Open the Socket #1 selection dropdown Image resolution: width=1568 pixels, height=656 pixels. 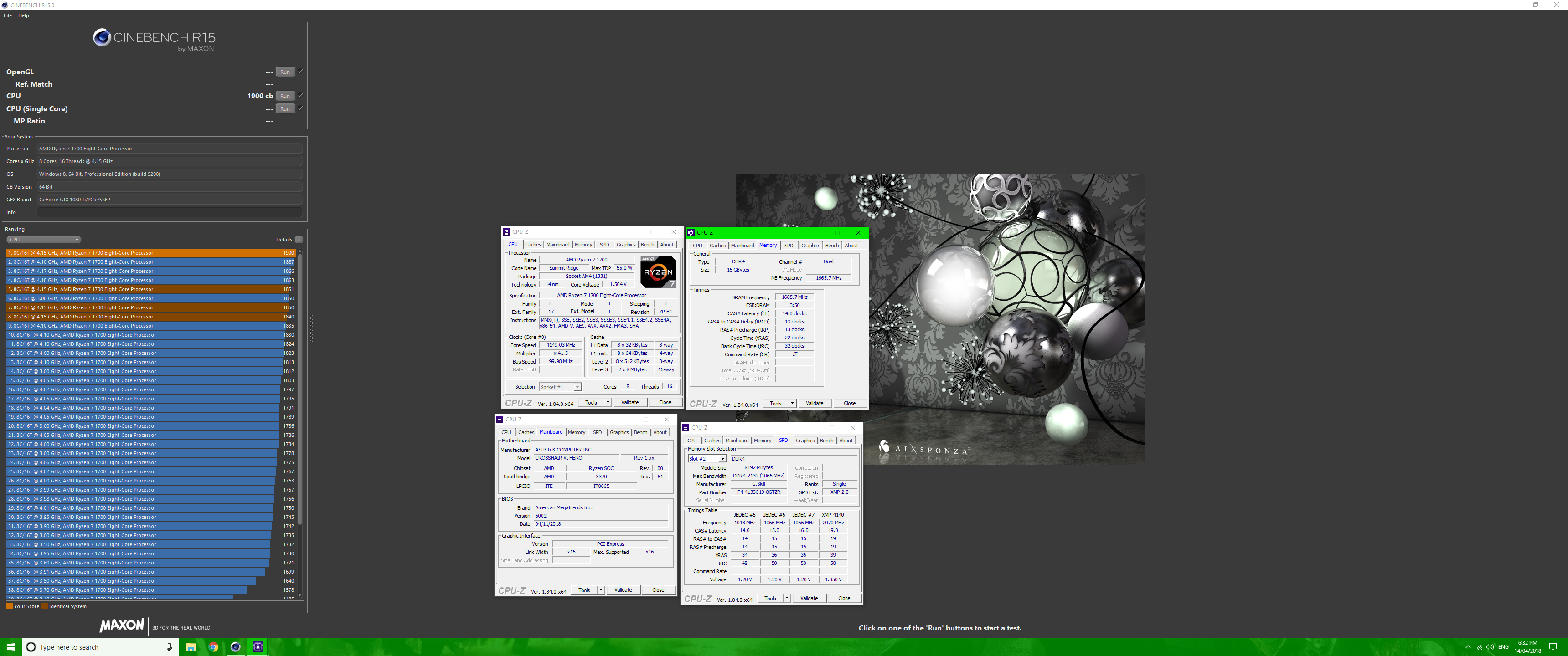click(560, 387)
